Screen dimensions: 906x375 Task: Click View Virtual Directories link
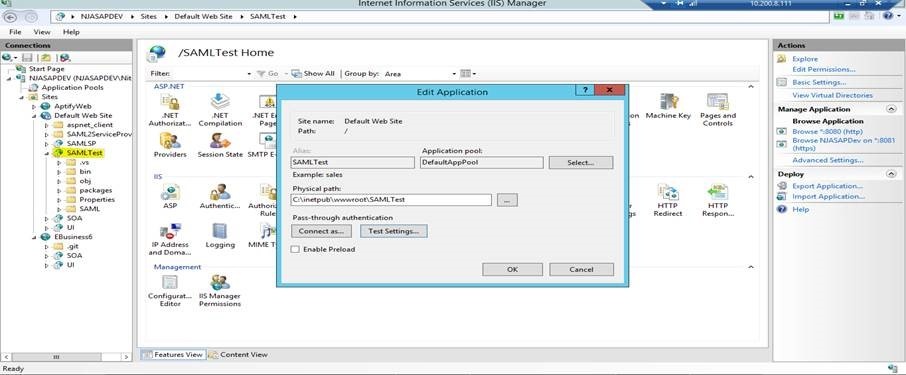pyautogui.click(x=832, y=95)
